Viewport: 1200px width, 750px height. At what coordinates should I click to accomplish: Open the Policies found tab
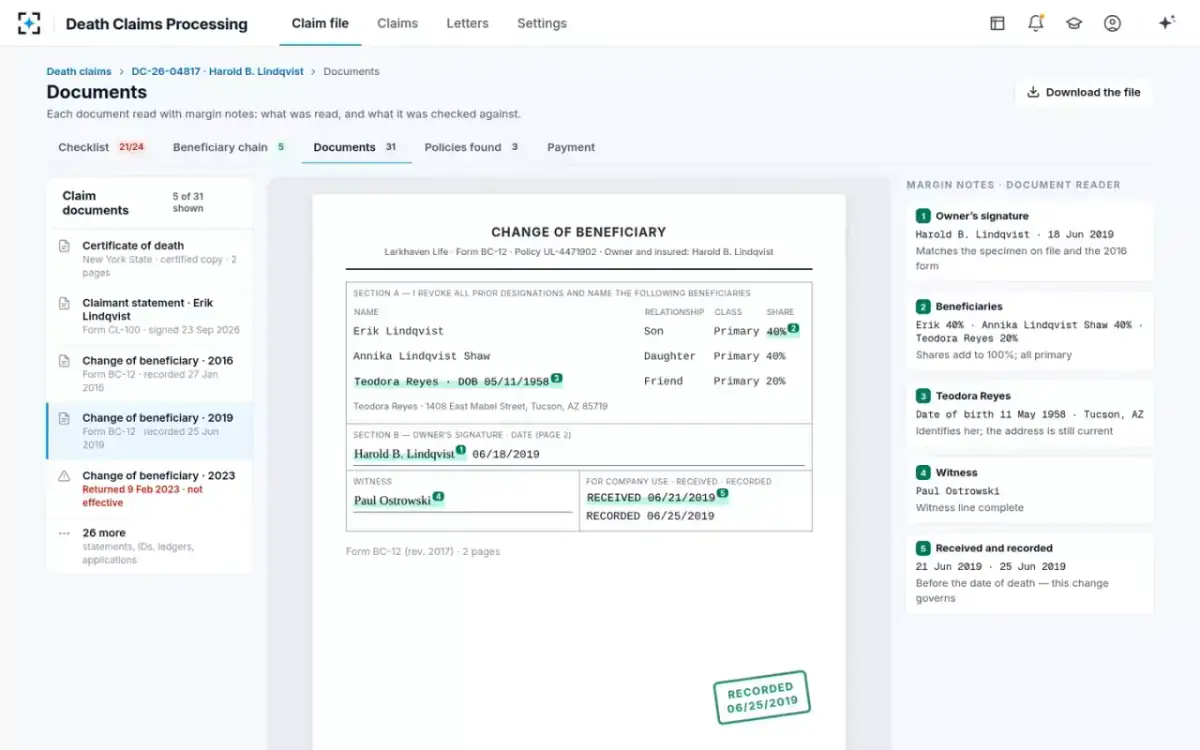[x=472, y=147]
